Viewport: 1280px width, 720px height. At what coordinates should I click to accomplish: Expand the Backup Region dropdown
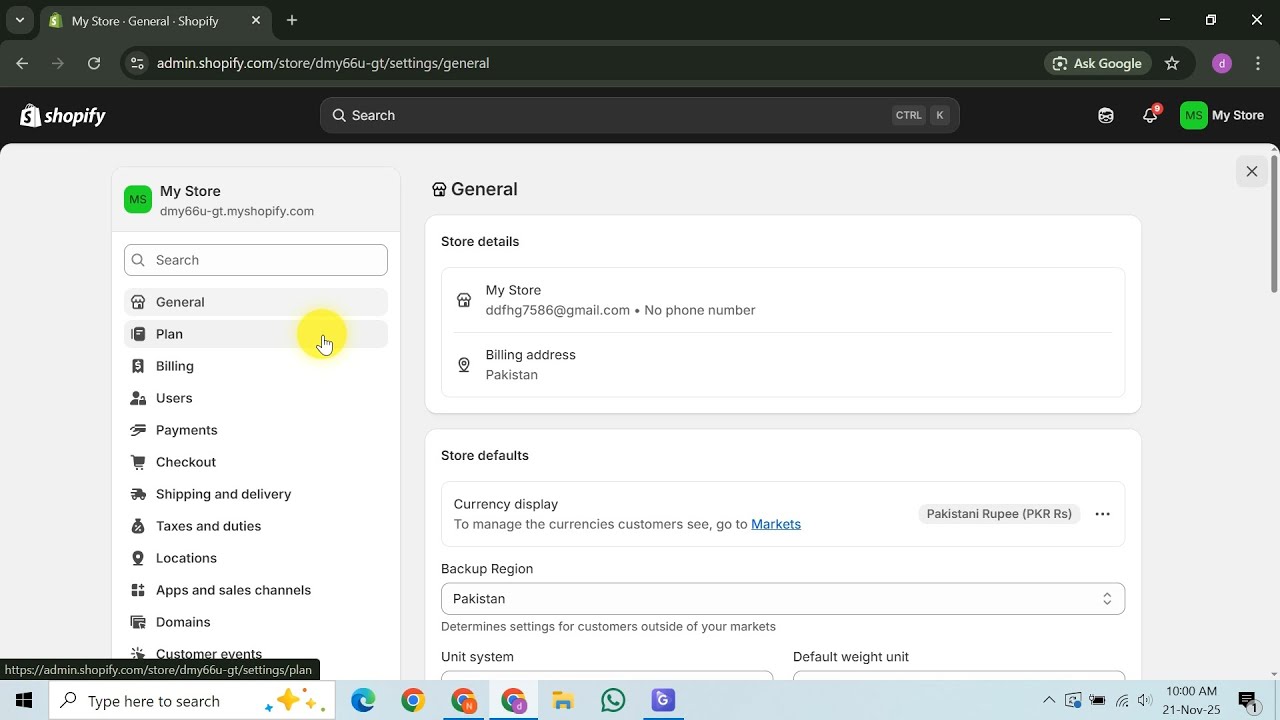coord(783,599)
